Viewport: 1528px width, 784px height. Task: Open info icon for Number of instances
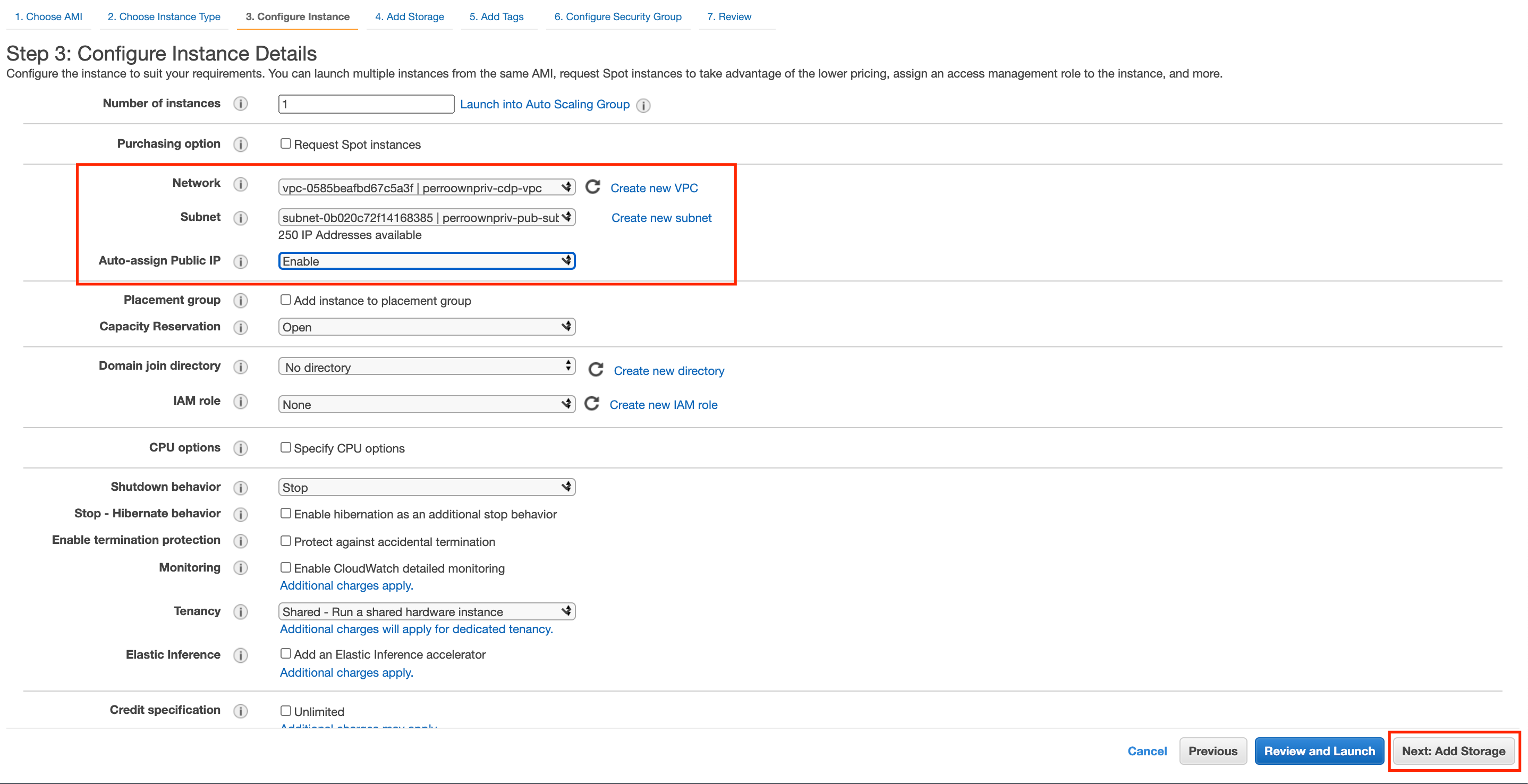point(240,104)
